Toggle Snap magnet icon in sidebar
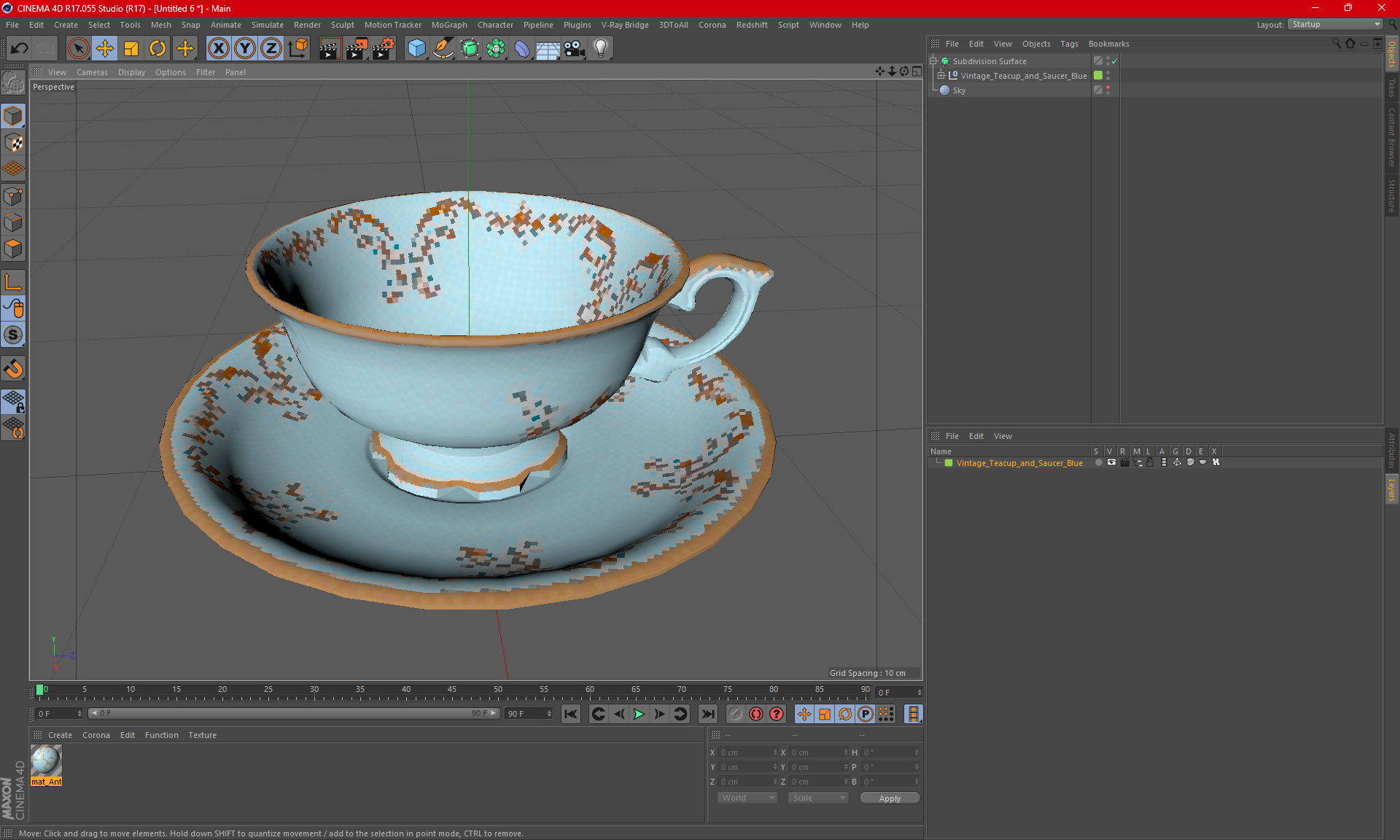This screenshot has height=840, width=1400. coord(13,368)
